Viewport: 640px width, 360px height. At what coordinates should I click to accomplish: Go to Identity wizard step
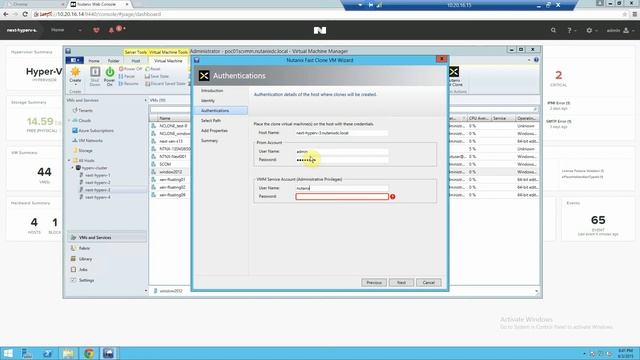[208, 100]
